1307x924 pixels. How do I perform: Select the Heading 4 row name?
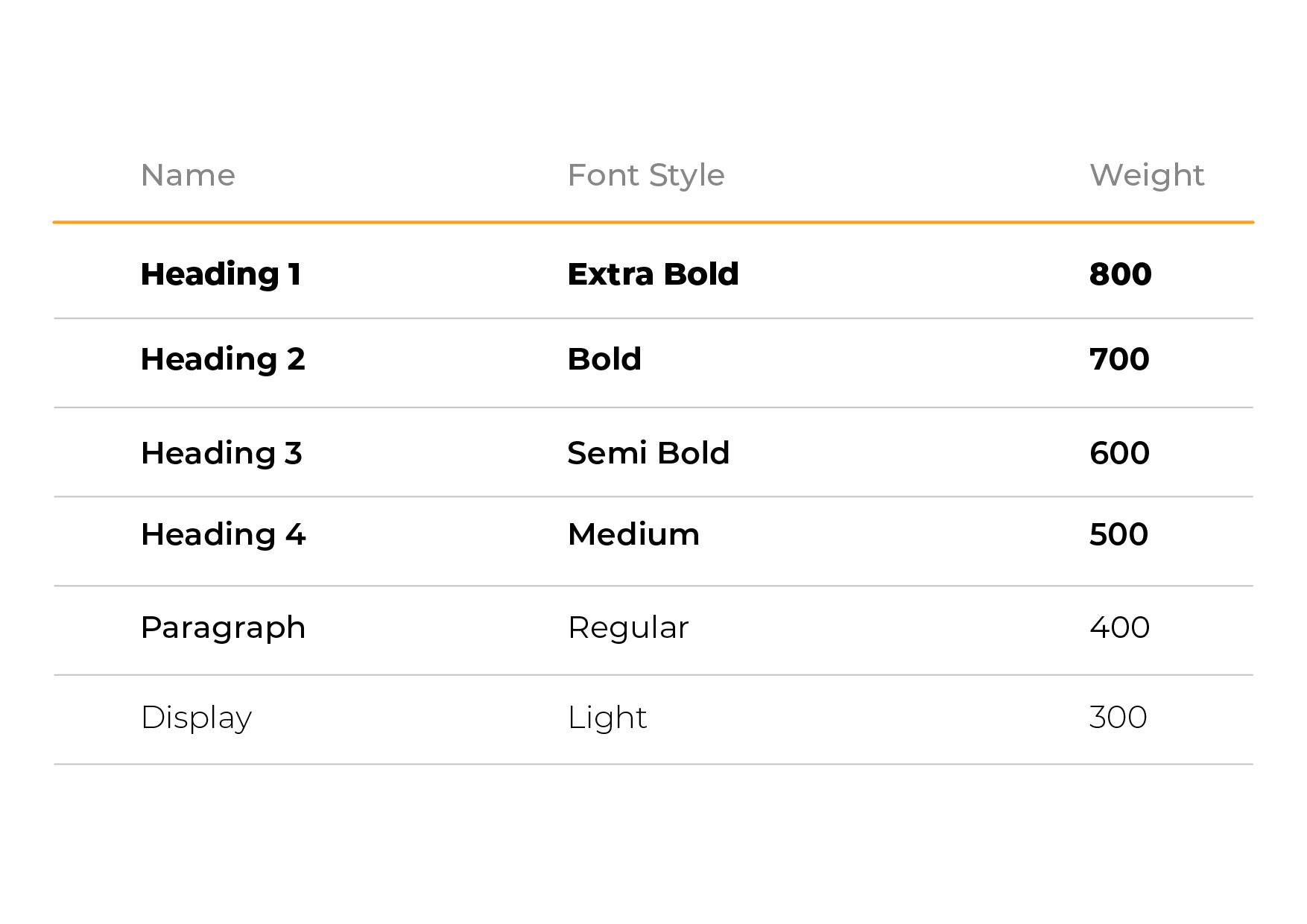coord(223,536)
